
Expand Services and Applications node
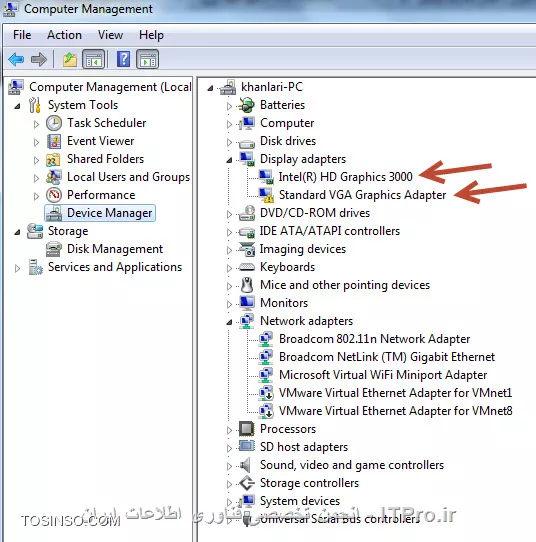(17, 268)
